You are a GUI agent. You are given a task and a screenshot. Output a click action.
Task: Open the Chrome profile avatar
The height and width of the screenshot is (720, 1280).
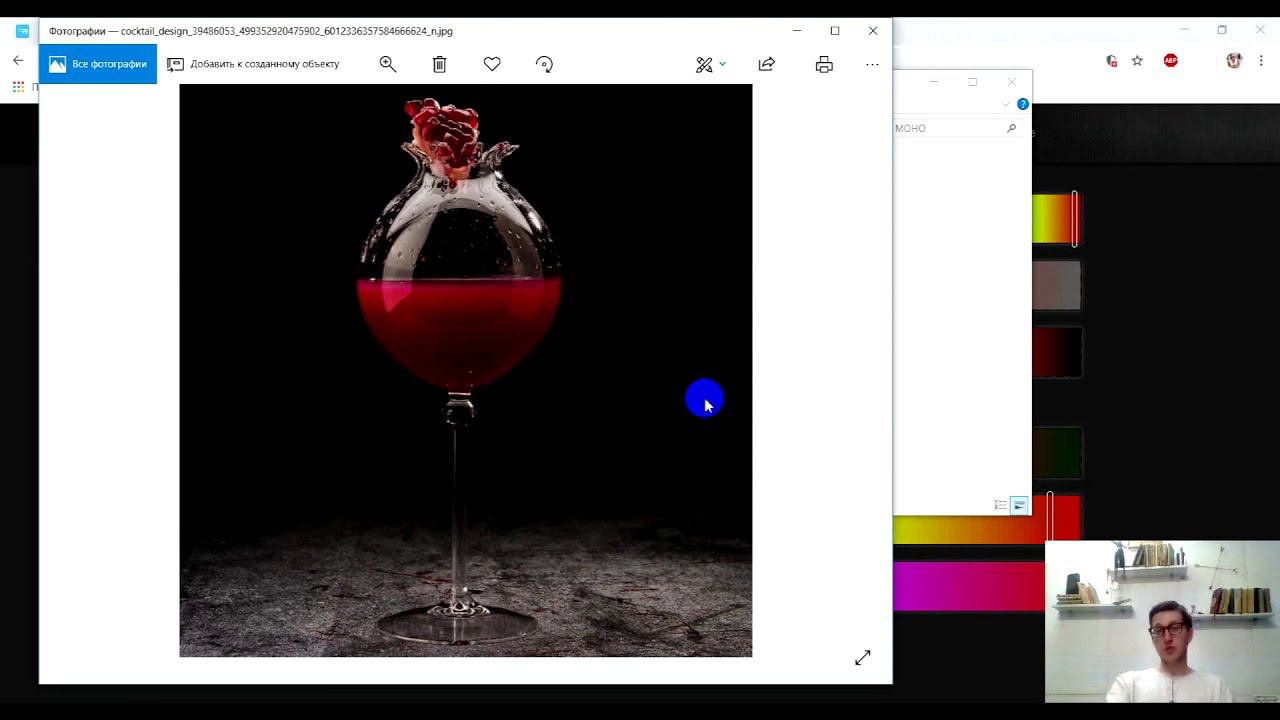tap(1234, 61)
